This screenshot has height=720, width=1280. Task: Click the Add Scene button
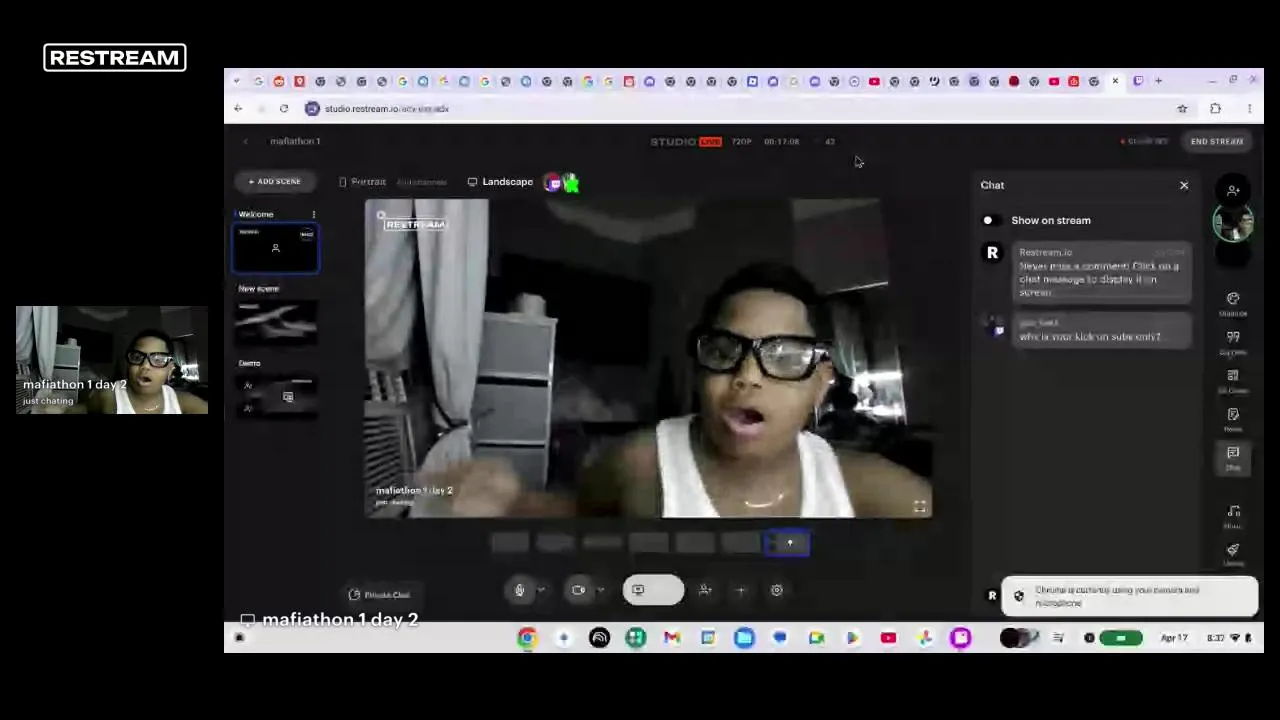274,181
